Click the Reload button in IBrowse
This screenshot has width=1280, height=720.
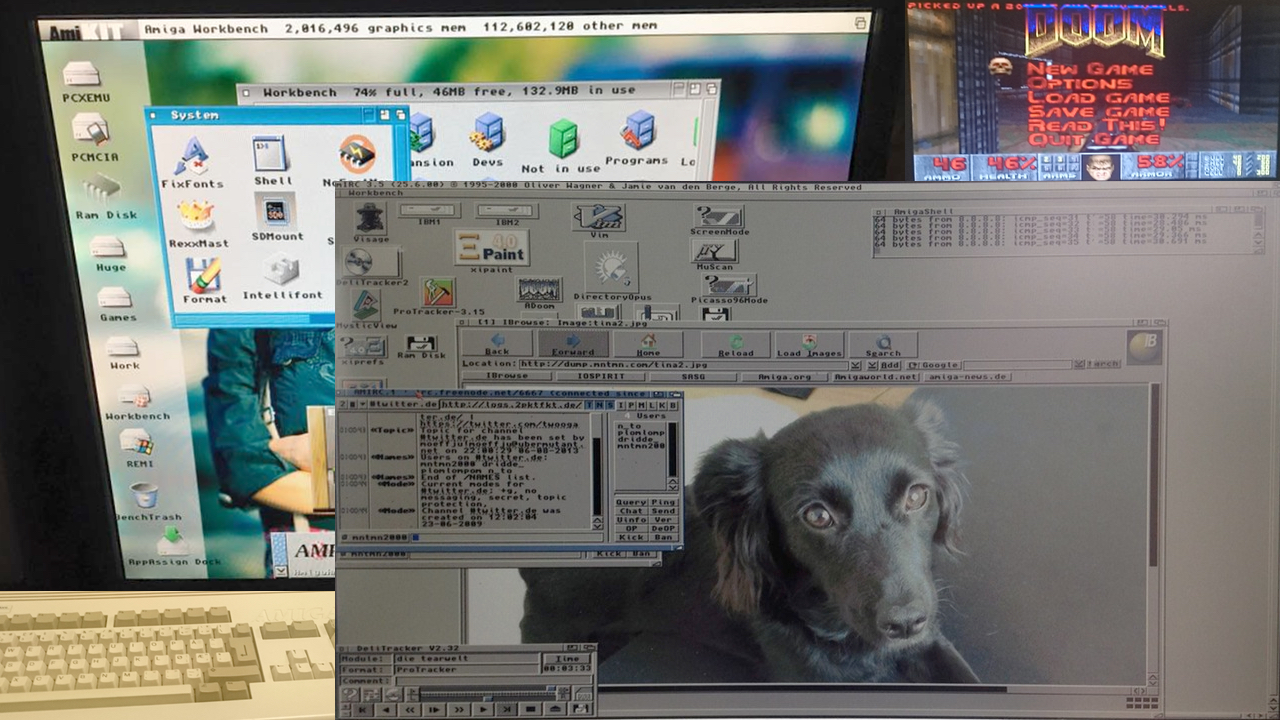point(736,345)
